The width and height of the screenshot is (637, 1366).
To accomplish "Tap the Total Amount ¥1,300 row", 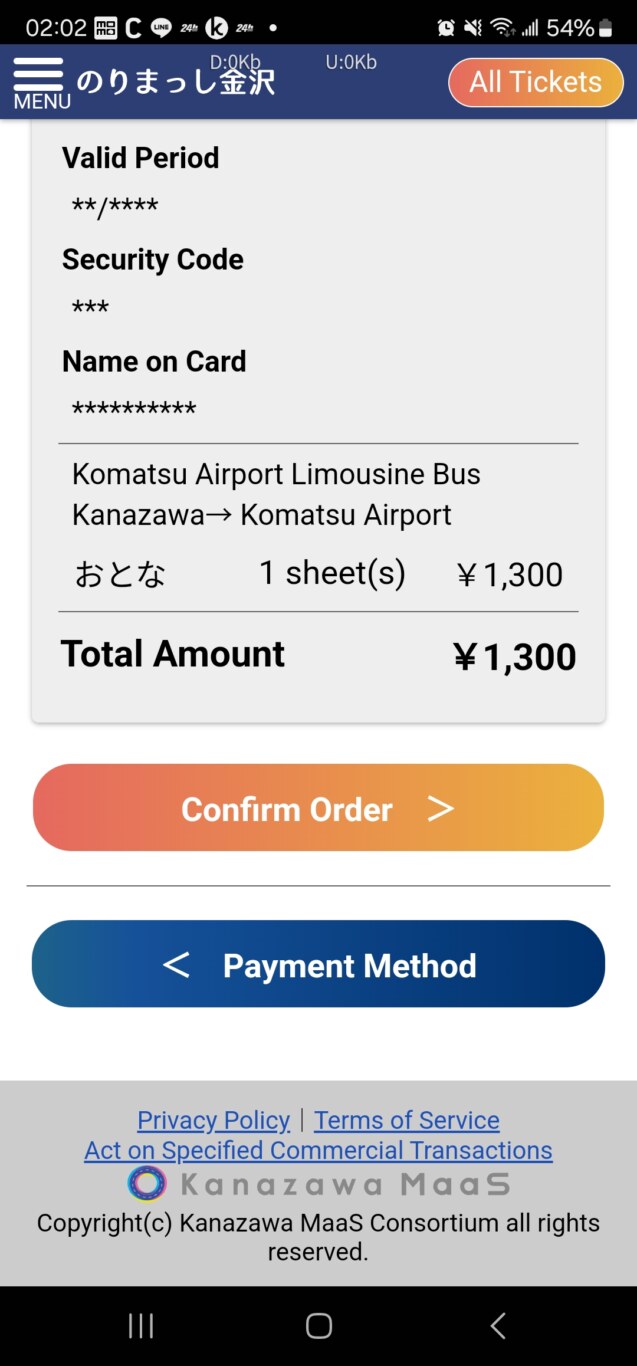I will click(x=318, y=655).
